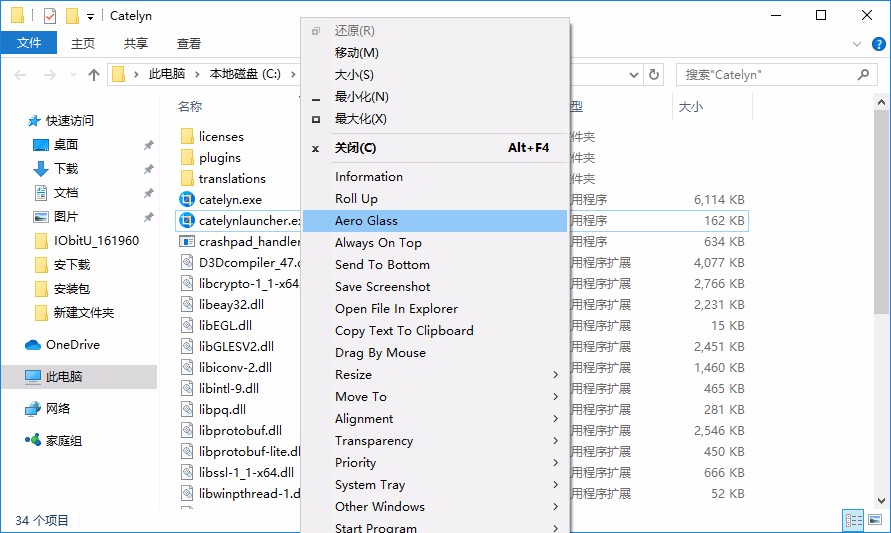
Task: Choose Aero Glass from the menu
Action: click(x=435, y=221)
